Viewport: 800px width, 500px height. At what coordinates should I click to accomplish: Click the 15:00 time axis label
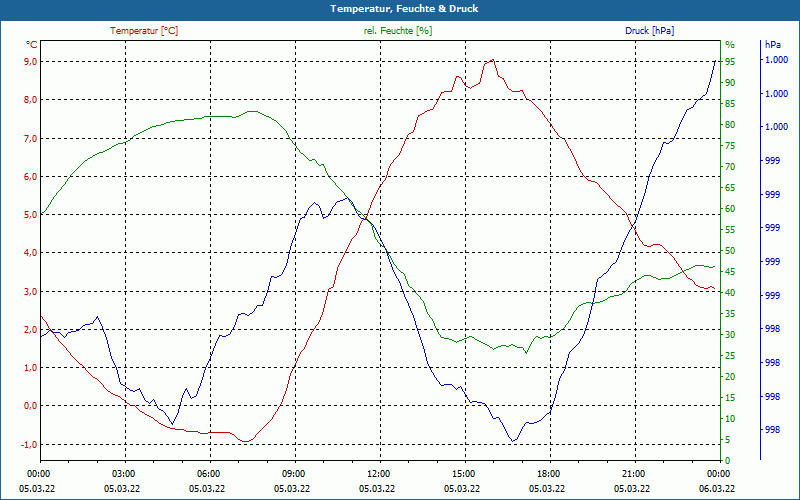pos(464,473)
